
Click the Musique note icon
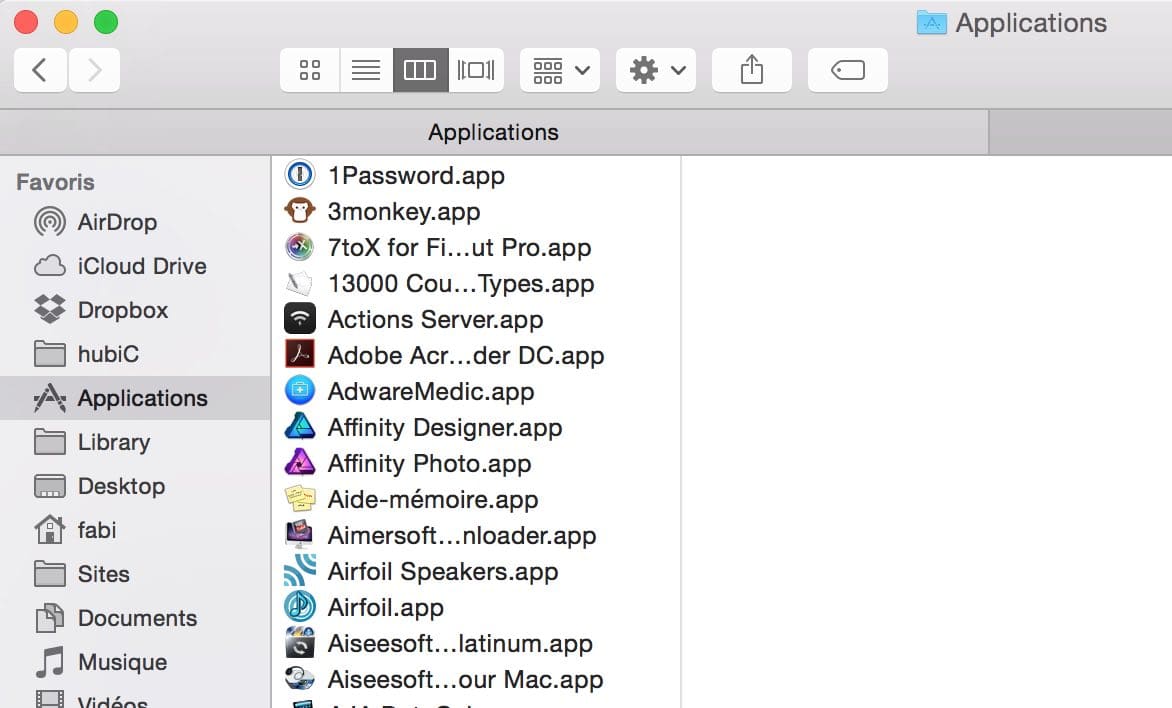50,662
